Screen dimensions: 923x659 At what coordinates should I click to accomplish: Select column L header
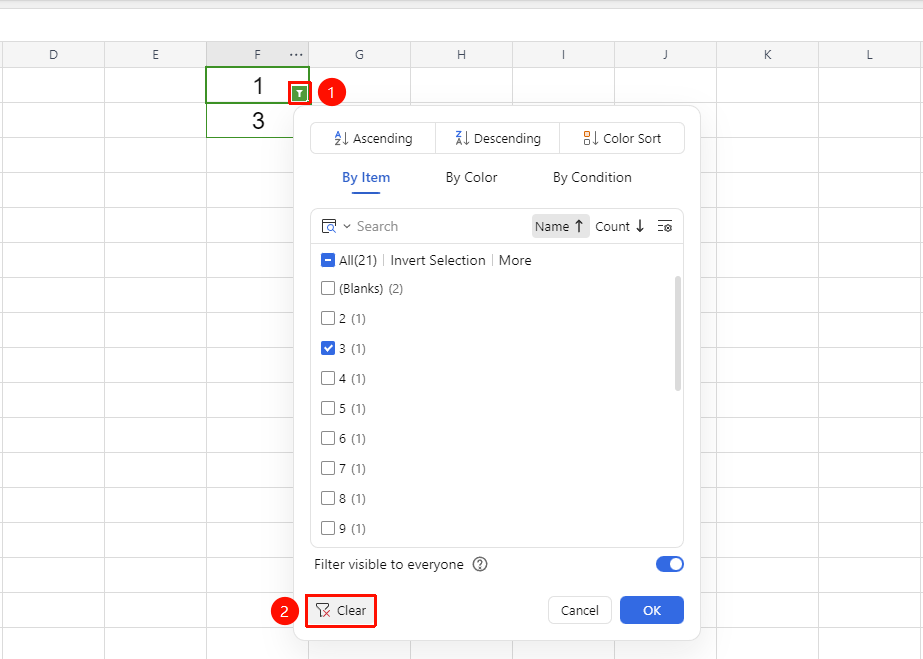point(869,55)
